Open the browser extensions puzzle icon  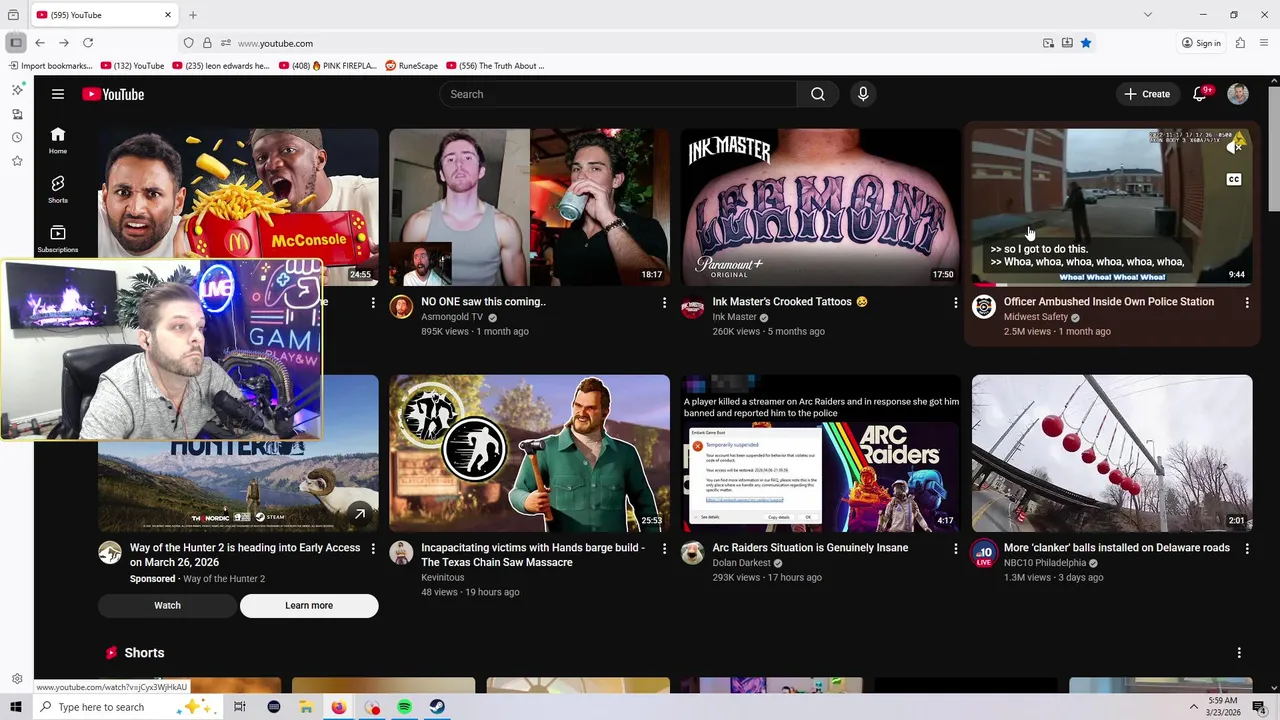[1240, 43]
